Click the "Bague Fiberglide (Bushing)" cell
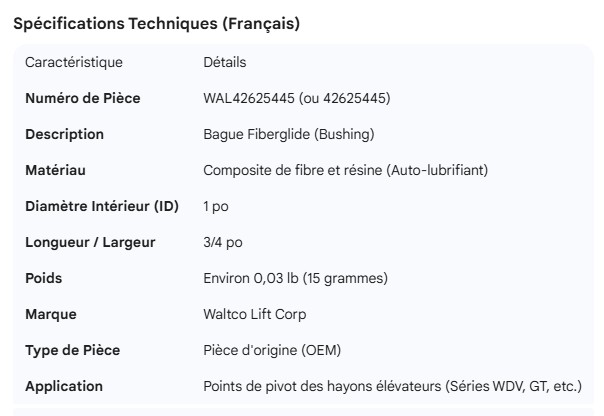604x416 pixels. click(x=289, y=134)
